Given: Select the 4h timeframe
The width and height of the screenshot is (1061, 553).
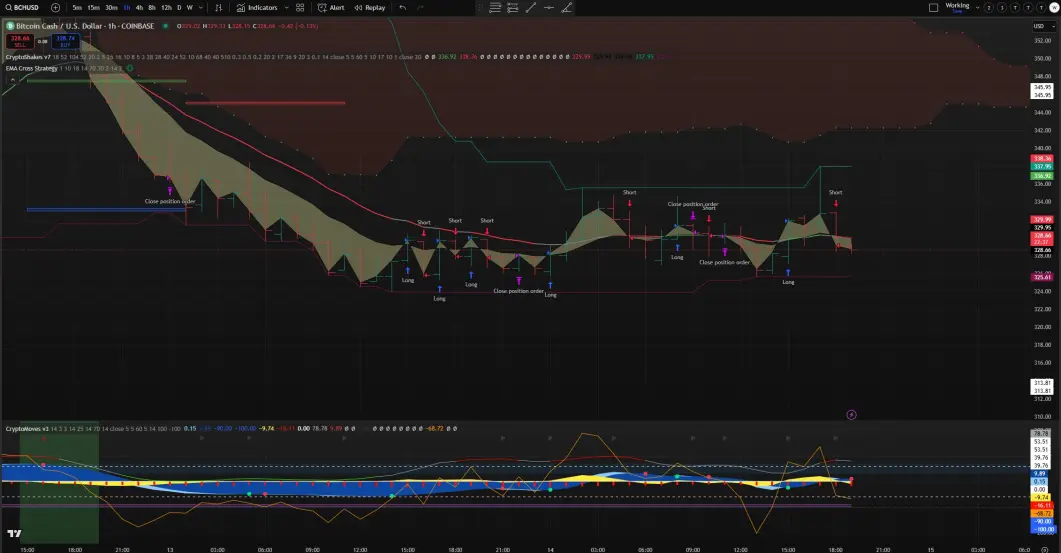Looking at the screenshot, I should [139, 7].
